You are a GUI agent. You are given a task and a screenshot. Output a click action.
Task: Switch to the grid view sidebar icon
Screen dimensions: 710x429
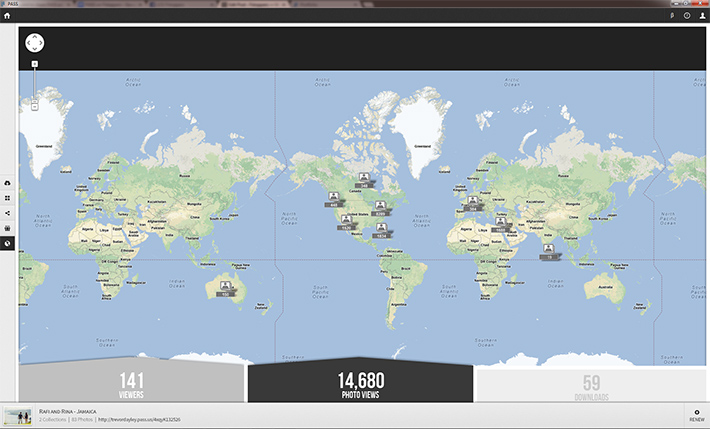(7, 198)
